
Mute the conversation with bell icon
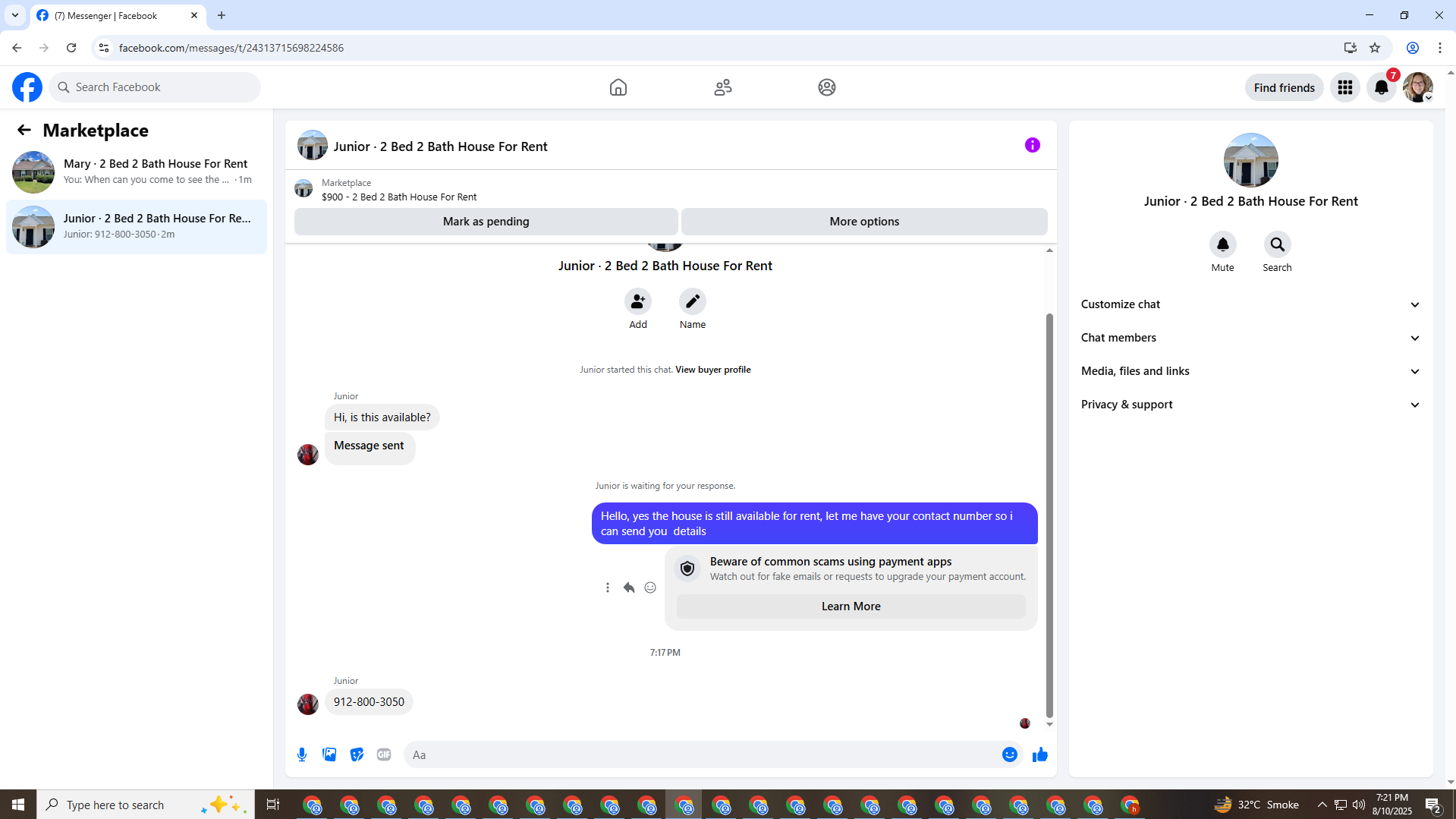(1223, 244)
